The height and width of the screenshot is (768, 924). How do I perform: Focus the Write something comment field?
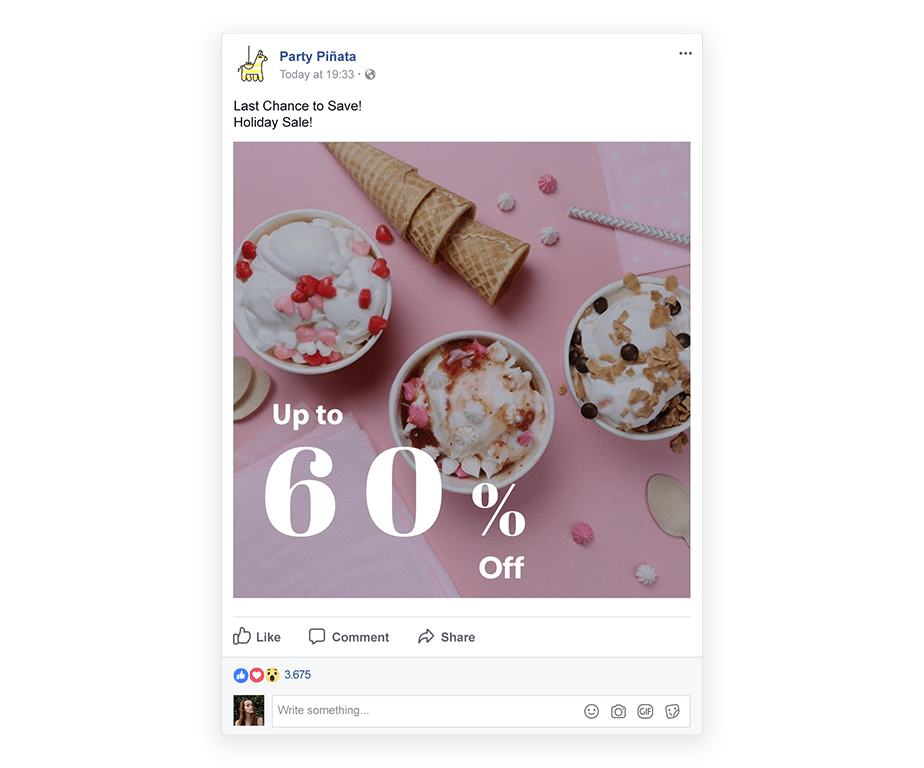(x=481, y=711)
